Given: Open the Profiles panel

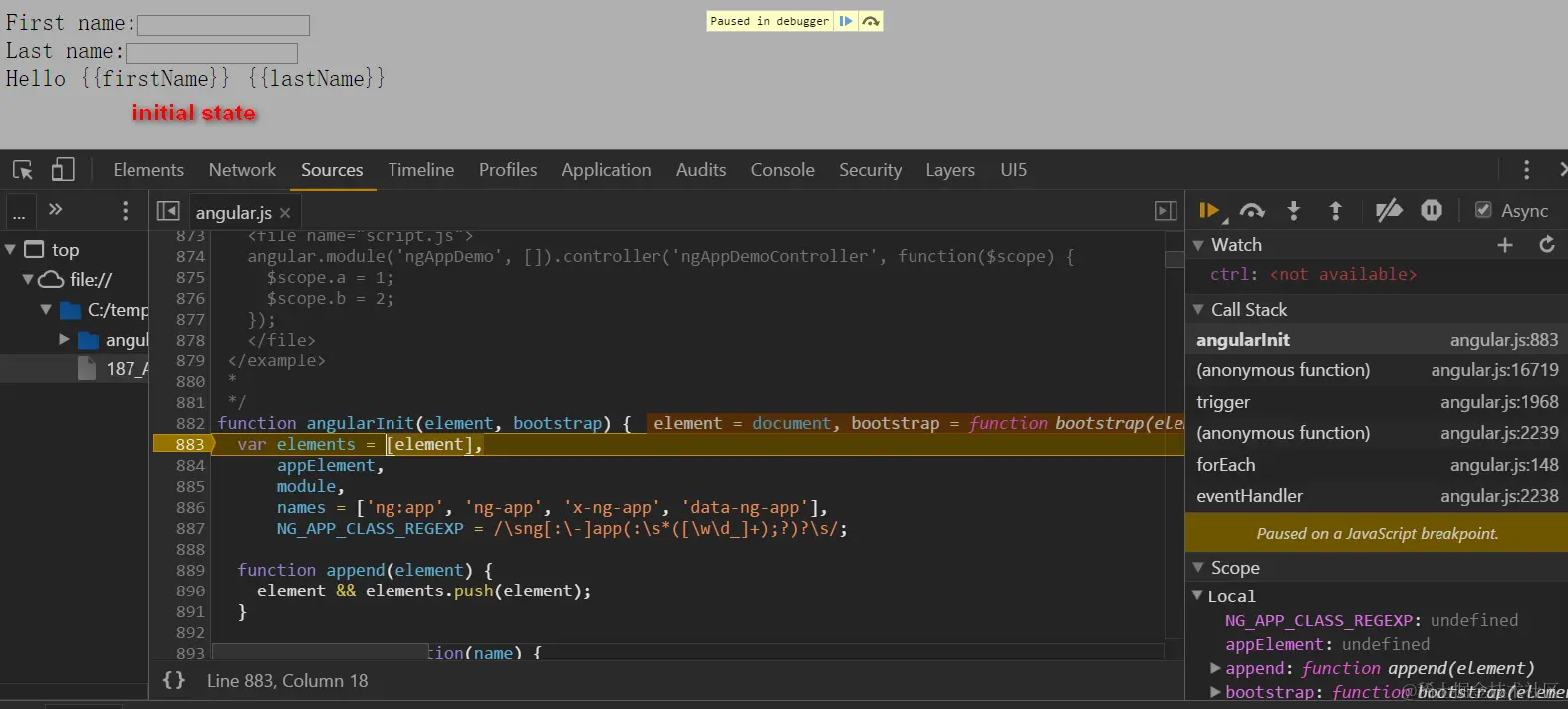Looking at the screenshot, I should pyautogui.click(x=508, y=170).
